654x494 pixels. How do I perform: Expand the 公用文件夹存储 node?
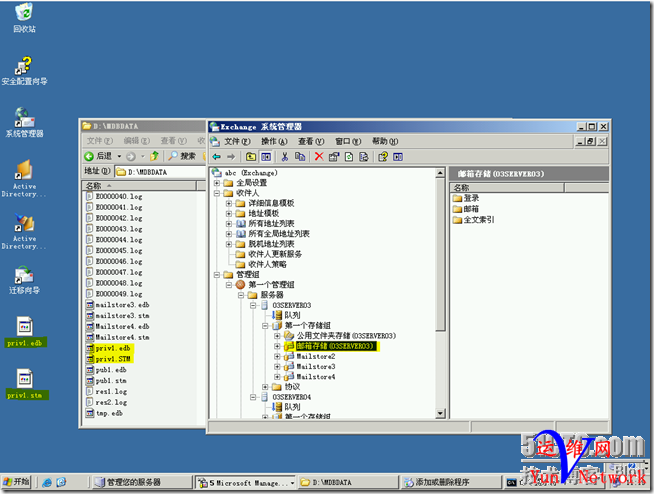coord(277,335)
